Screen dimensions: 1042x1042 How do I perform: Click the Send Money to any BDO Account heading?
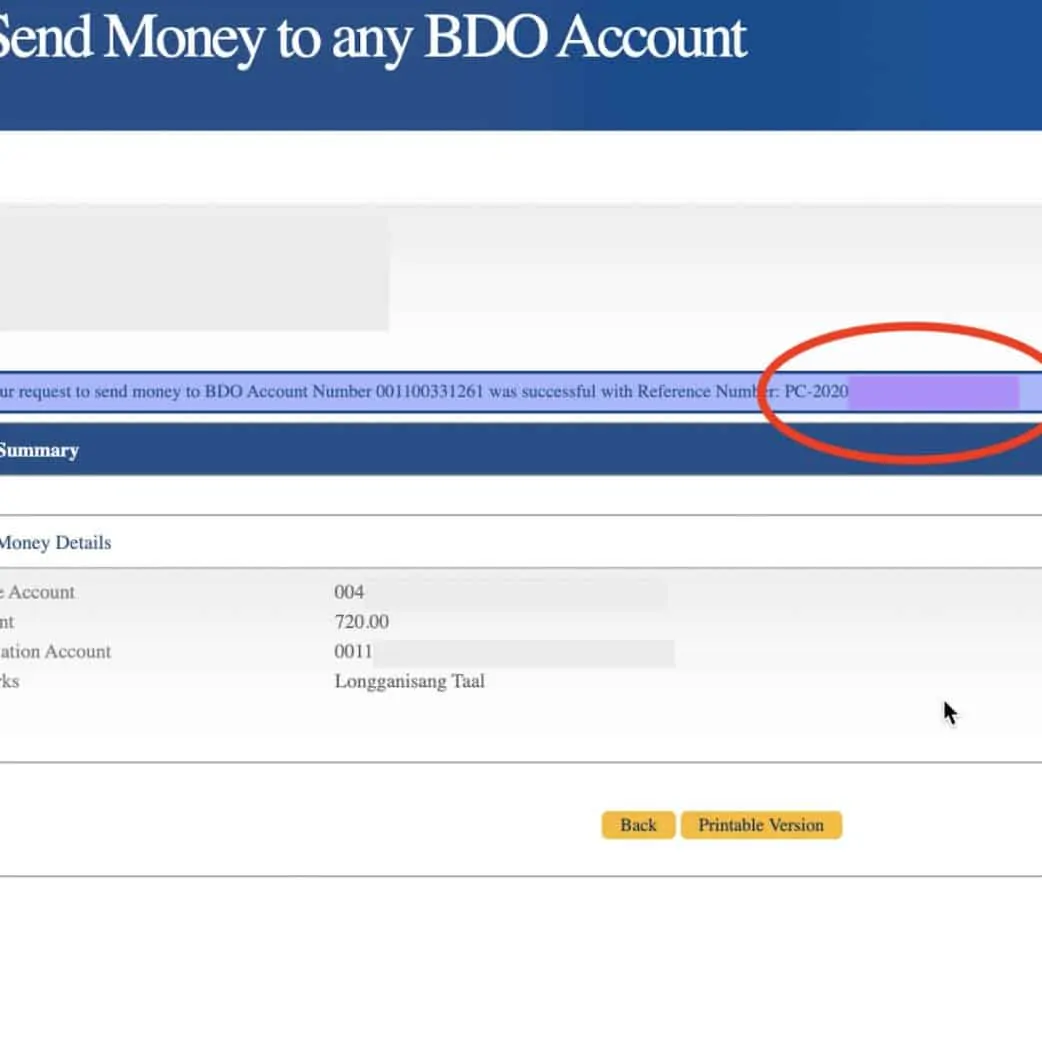[x=372, y=39]
